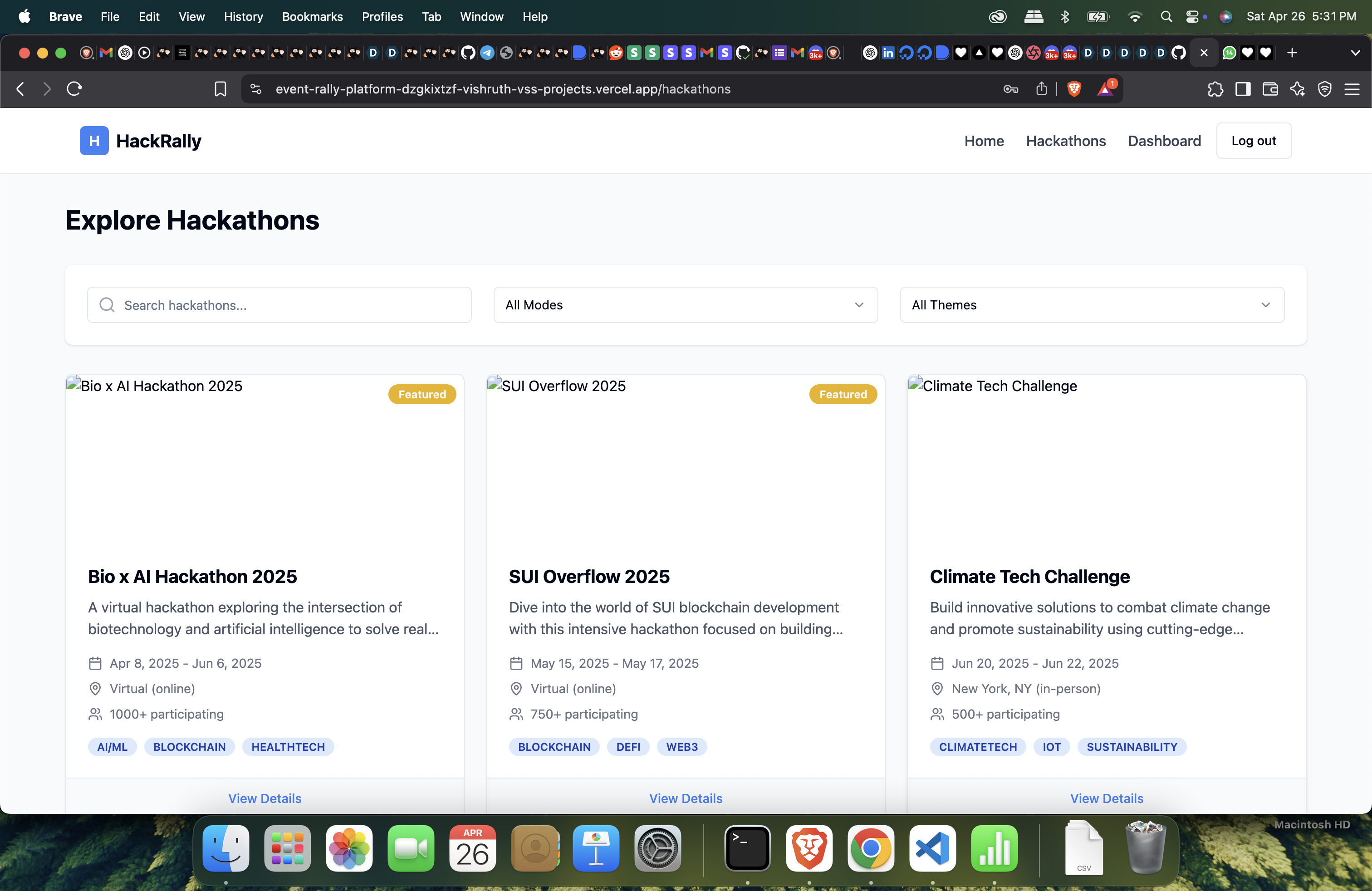Image resolution: width=1372 pixels, height=891 pixels.
Task: Expand the All Modes dropdown
Action: (x=685, y=305)
